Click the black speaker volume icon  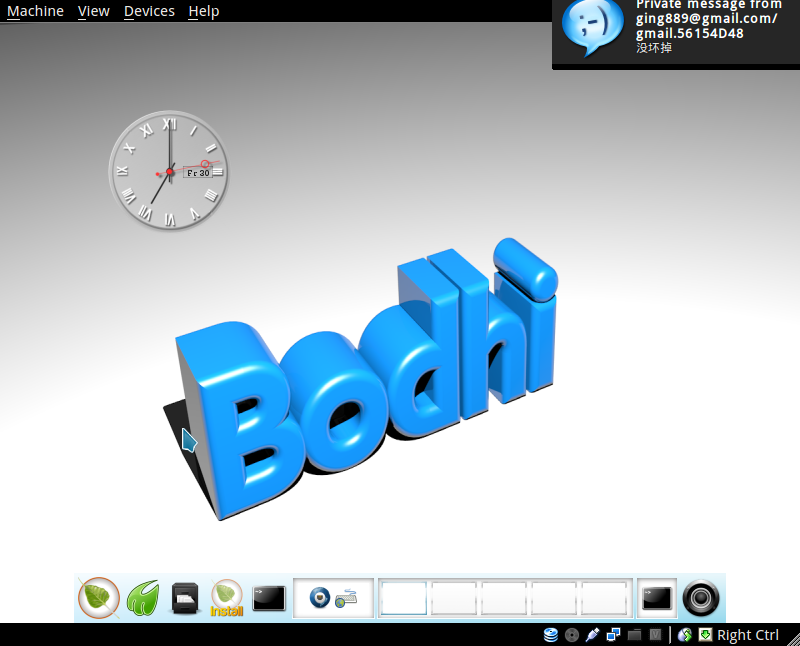[701, 598]
